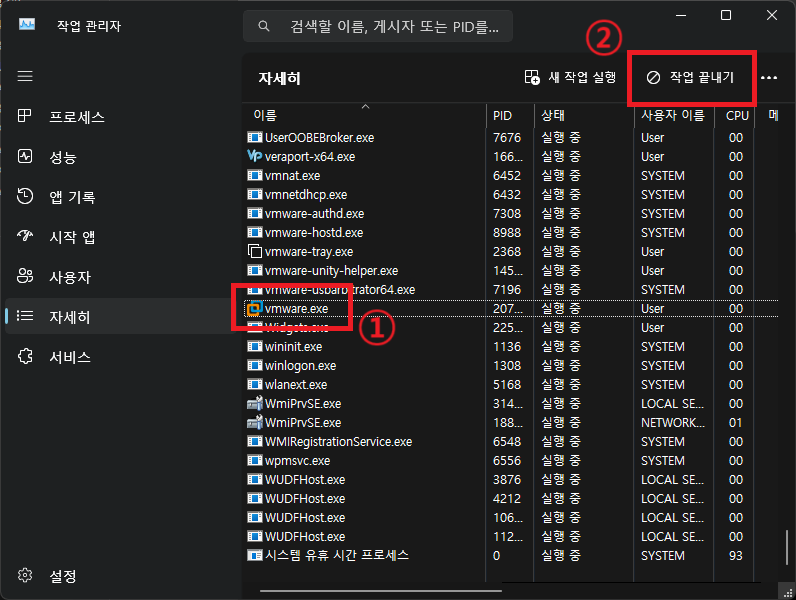Click the UserOOBEBroker.exe window icon
The height and width of the screenshot is (600, 796).
pos(255,137)
